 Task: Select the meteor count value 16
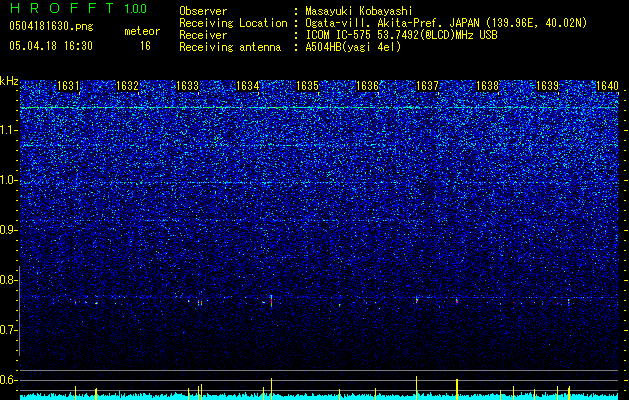145,46
